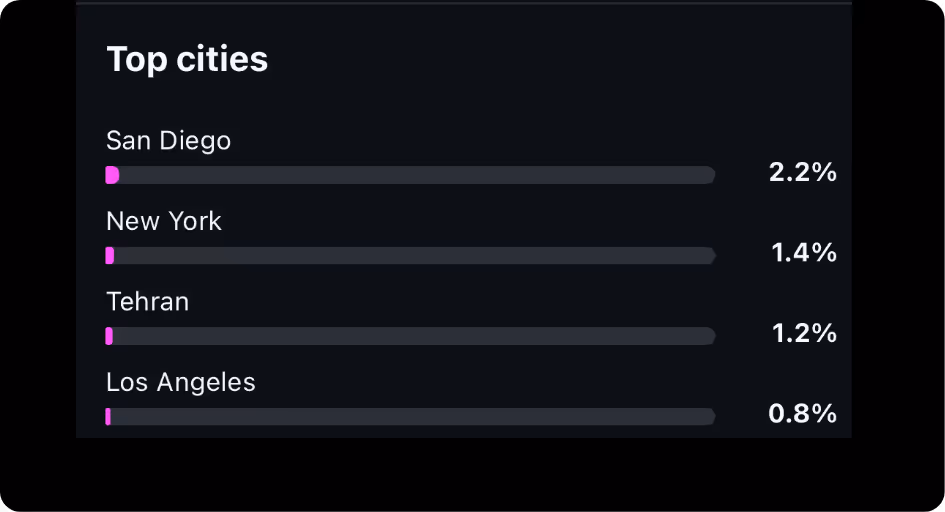The height and width of the screenshot is (512, 945).
Task: Click the Tehran progress bar track
Action: [x=410, y=336]
